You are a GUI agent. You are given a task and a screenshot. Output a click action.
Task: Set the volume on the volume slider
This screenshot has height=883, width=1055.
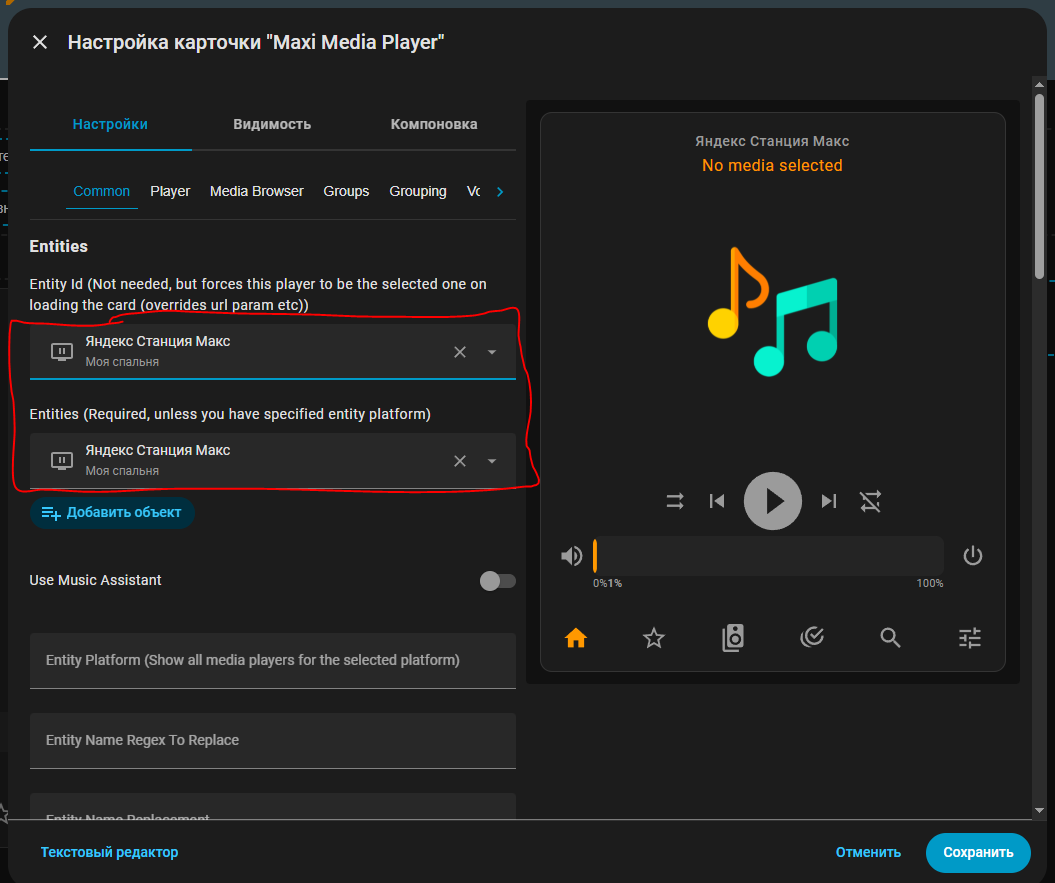[768, 556]
